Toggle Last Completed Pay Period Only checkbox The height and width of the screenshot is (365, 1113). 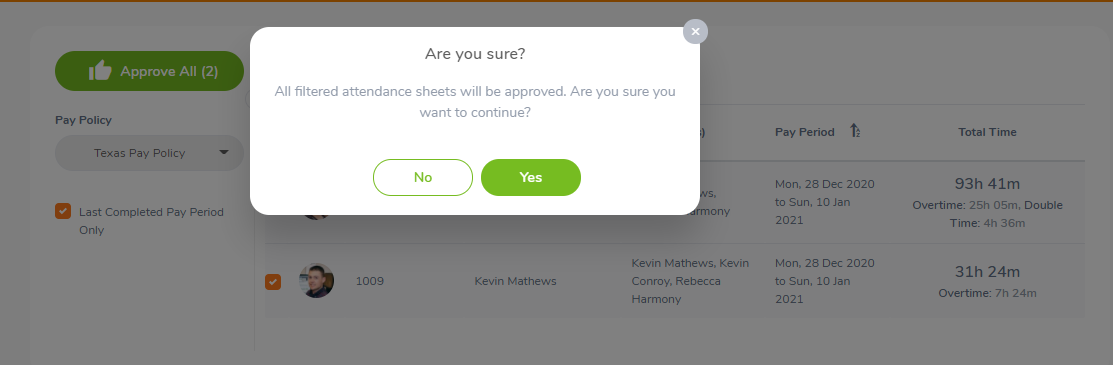coord(63,211)
